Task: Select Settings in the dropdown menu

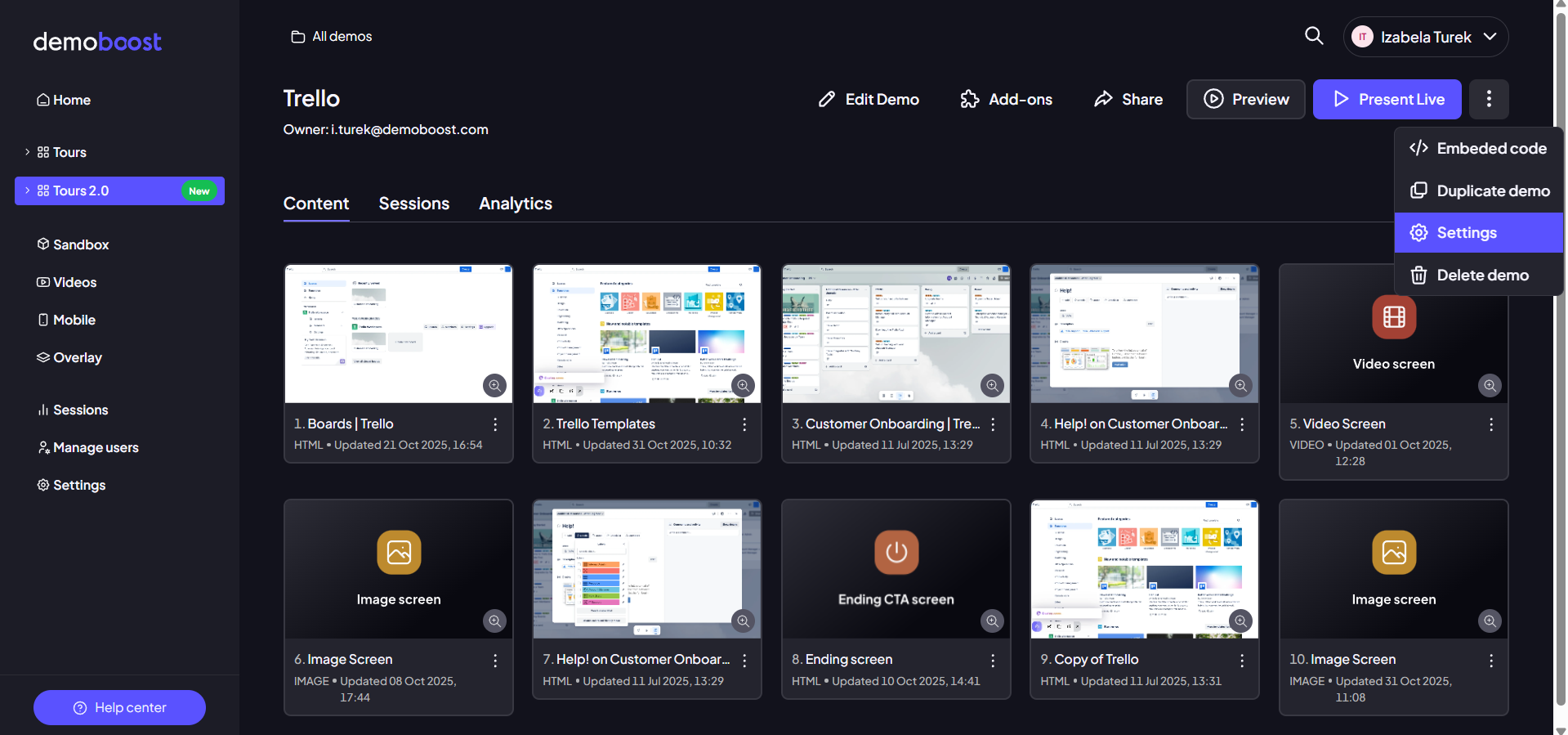Action: [x=1478, y=233]
